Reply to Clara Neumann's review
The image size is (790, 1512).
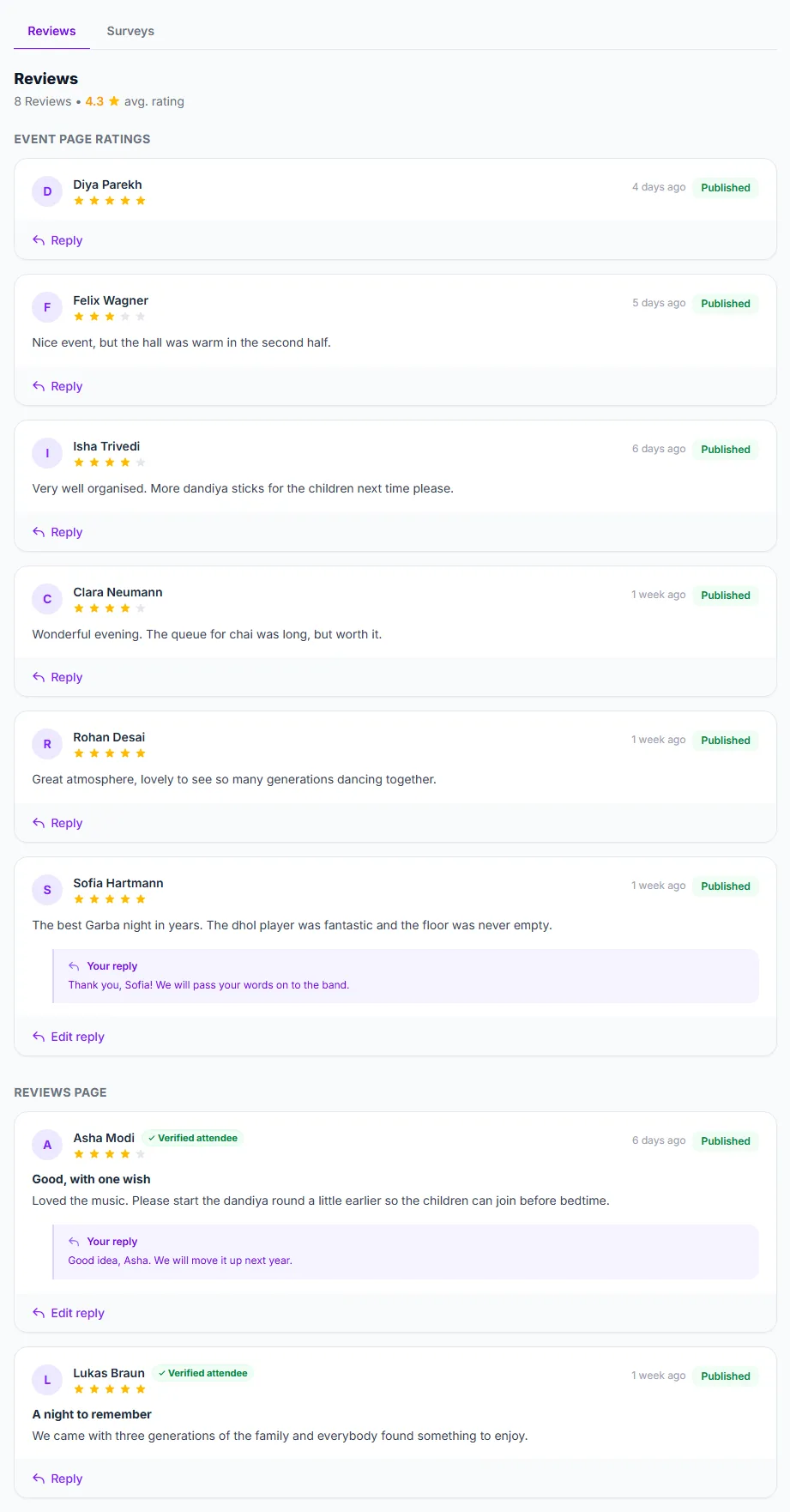(57, 677)
